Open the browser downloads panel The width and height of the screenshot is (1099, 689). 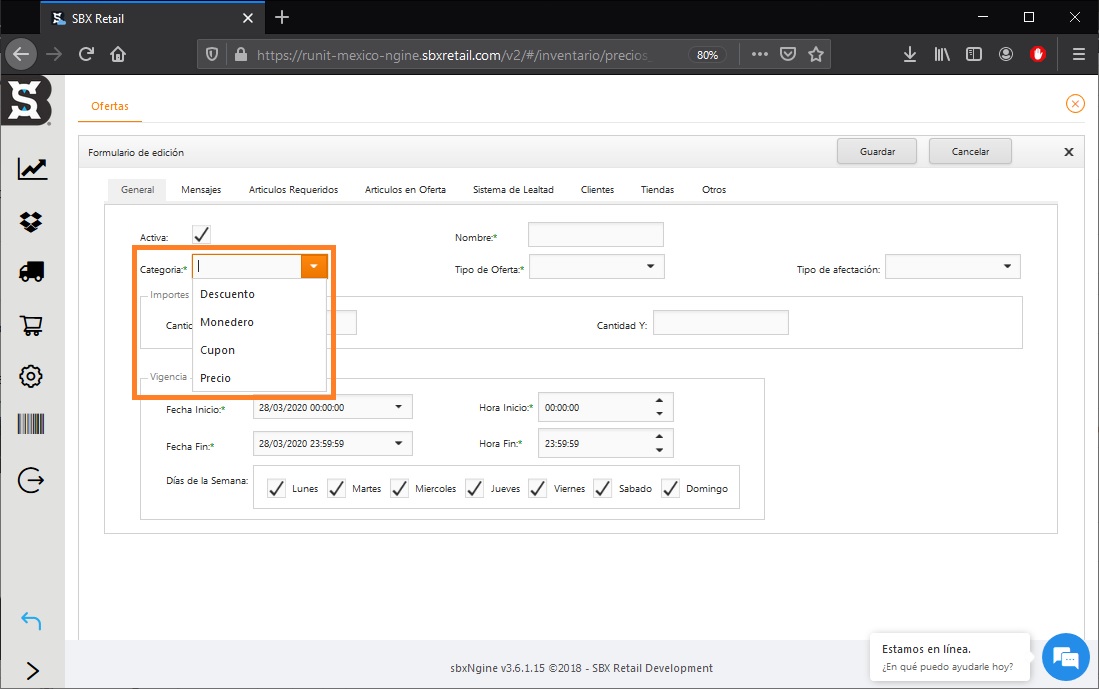pos(910,54)
